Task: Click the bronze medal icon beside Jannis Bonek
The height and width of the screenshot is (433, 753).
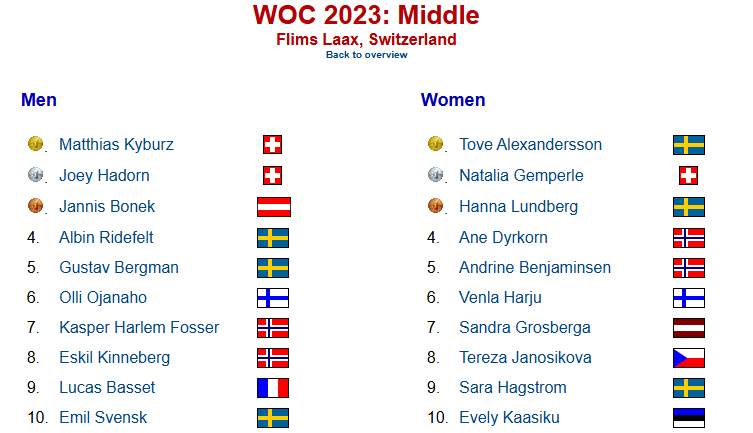Action: click(36, 206)
